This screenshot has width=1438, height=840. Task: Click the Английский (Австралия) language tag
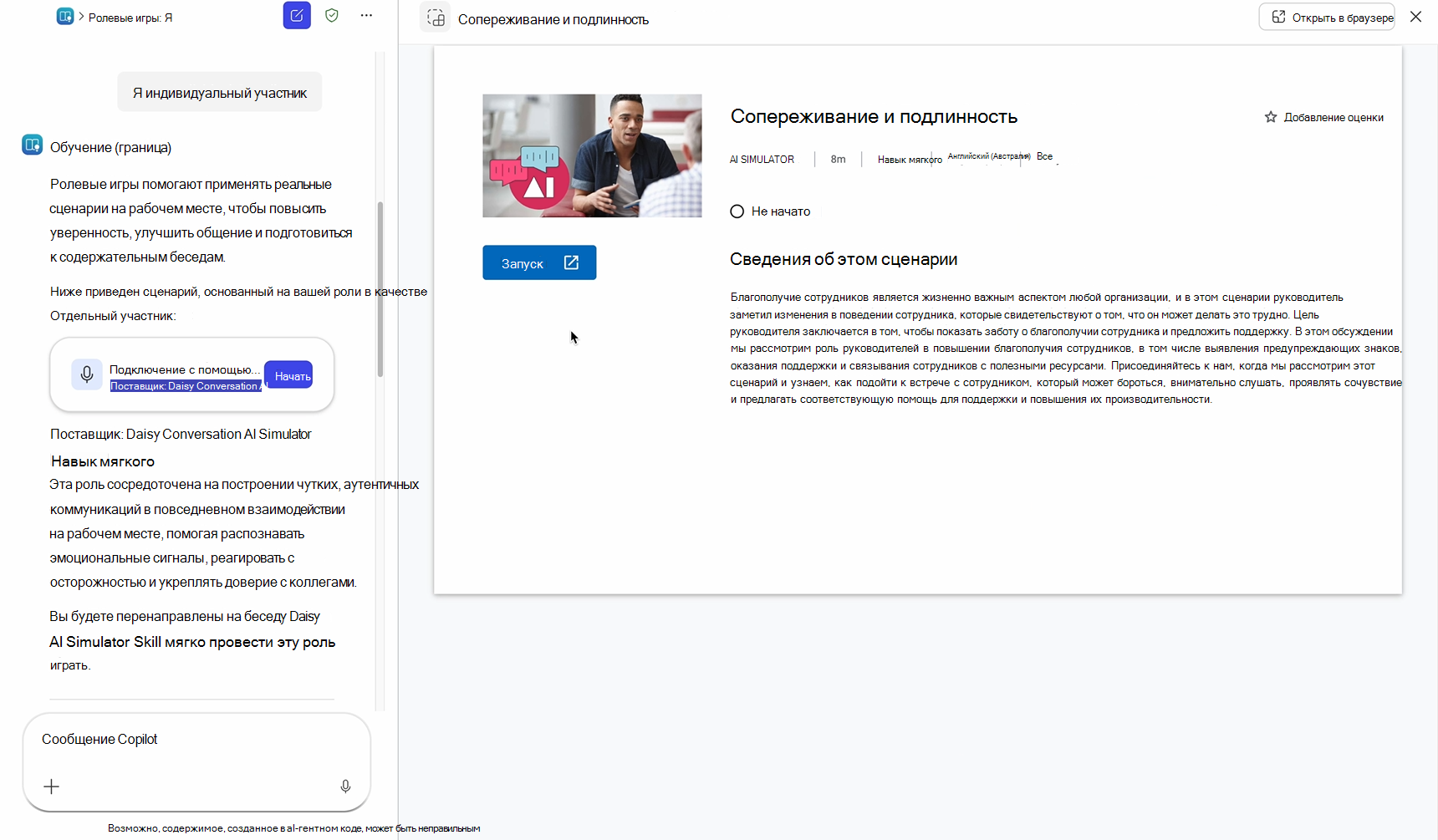[x=989, y=156]
